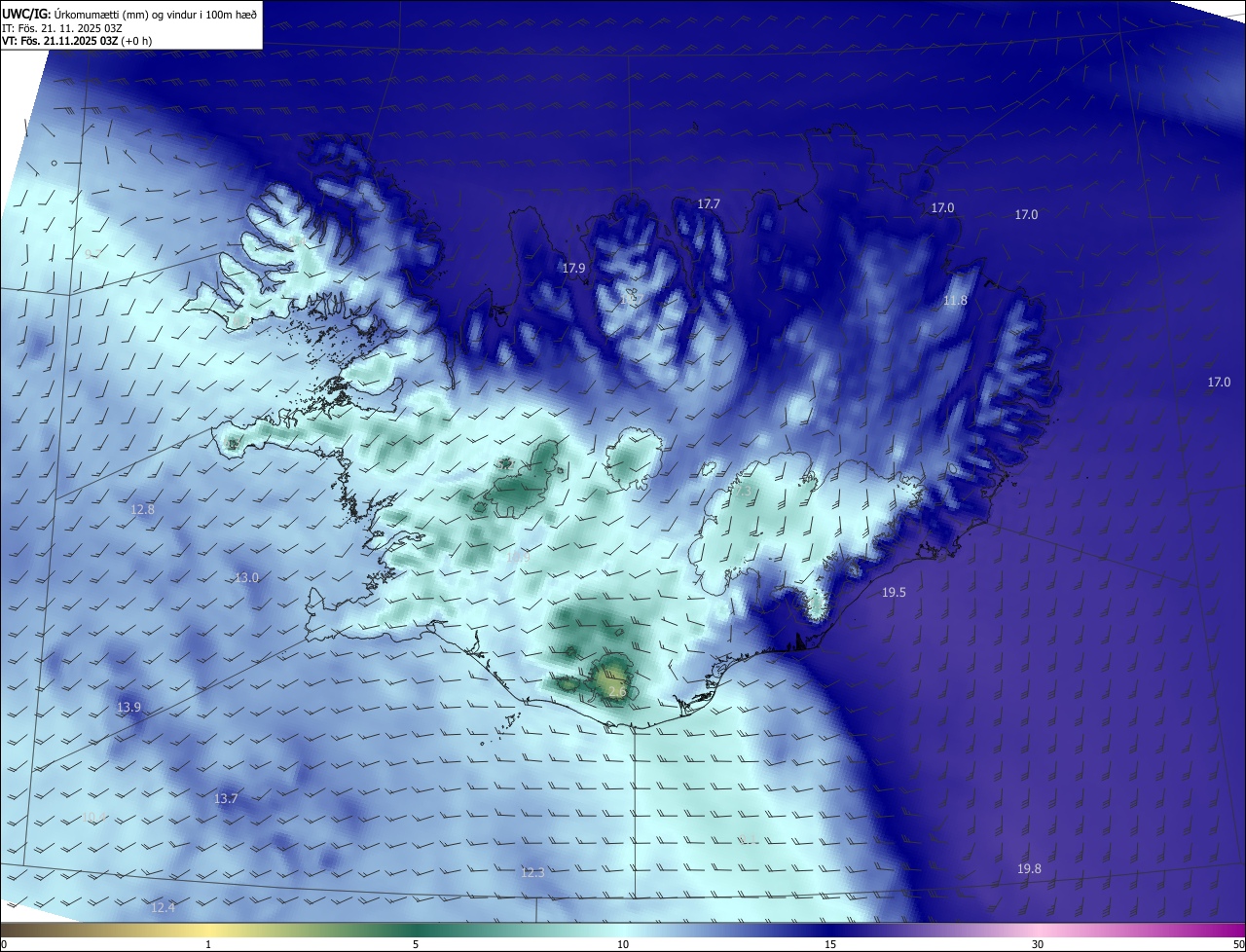The height and width of the screenshot is (952, 1246).
Task: Click the 17.7 value label on the map
Action: point(709,204)
